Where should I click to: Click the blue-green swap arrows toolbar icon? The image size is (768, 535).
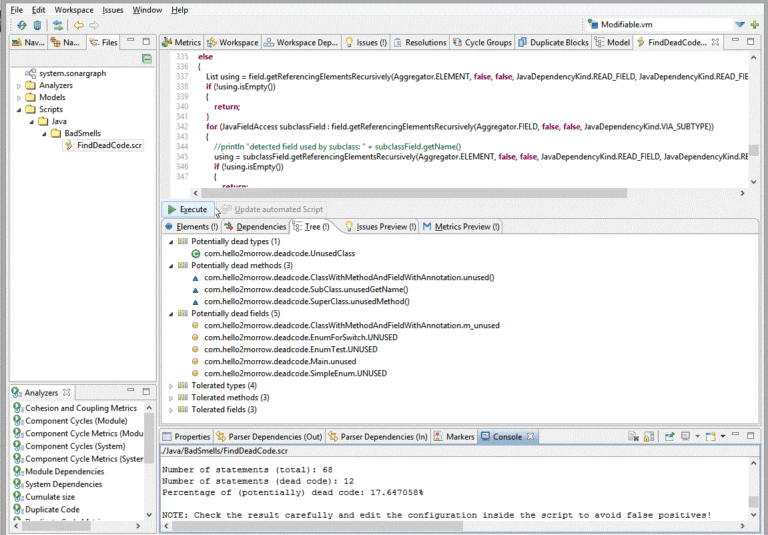coord(58,25)
